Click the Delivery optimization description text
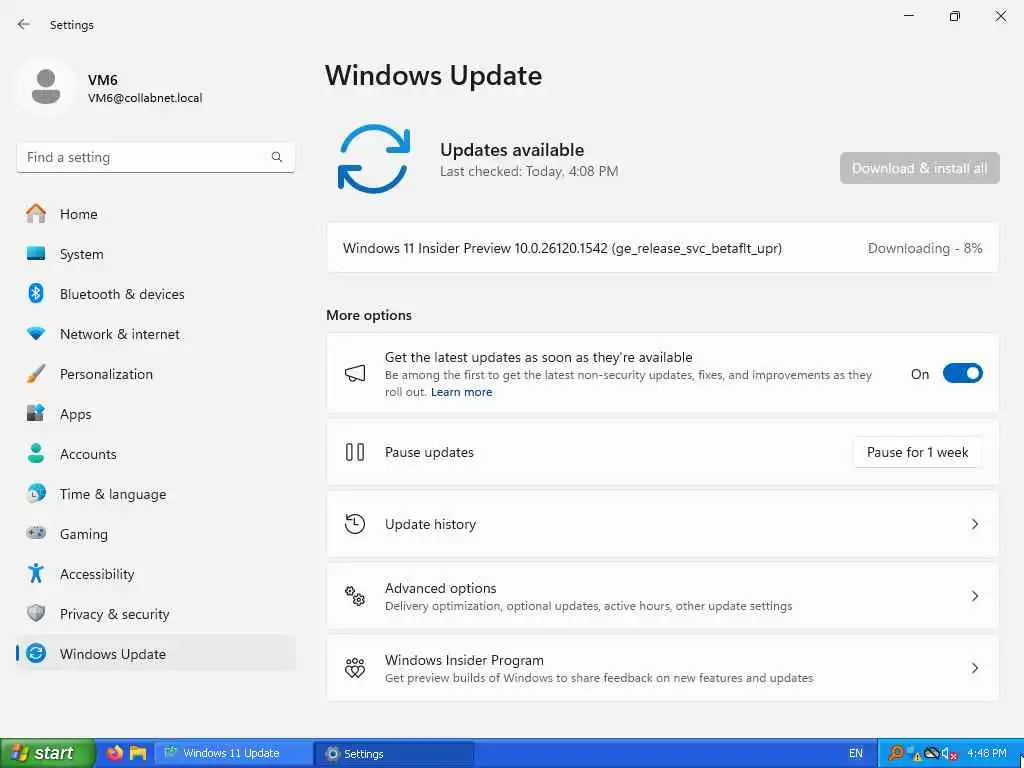The height and width of the screenshot is (768, 1024). pos(588,606)
